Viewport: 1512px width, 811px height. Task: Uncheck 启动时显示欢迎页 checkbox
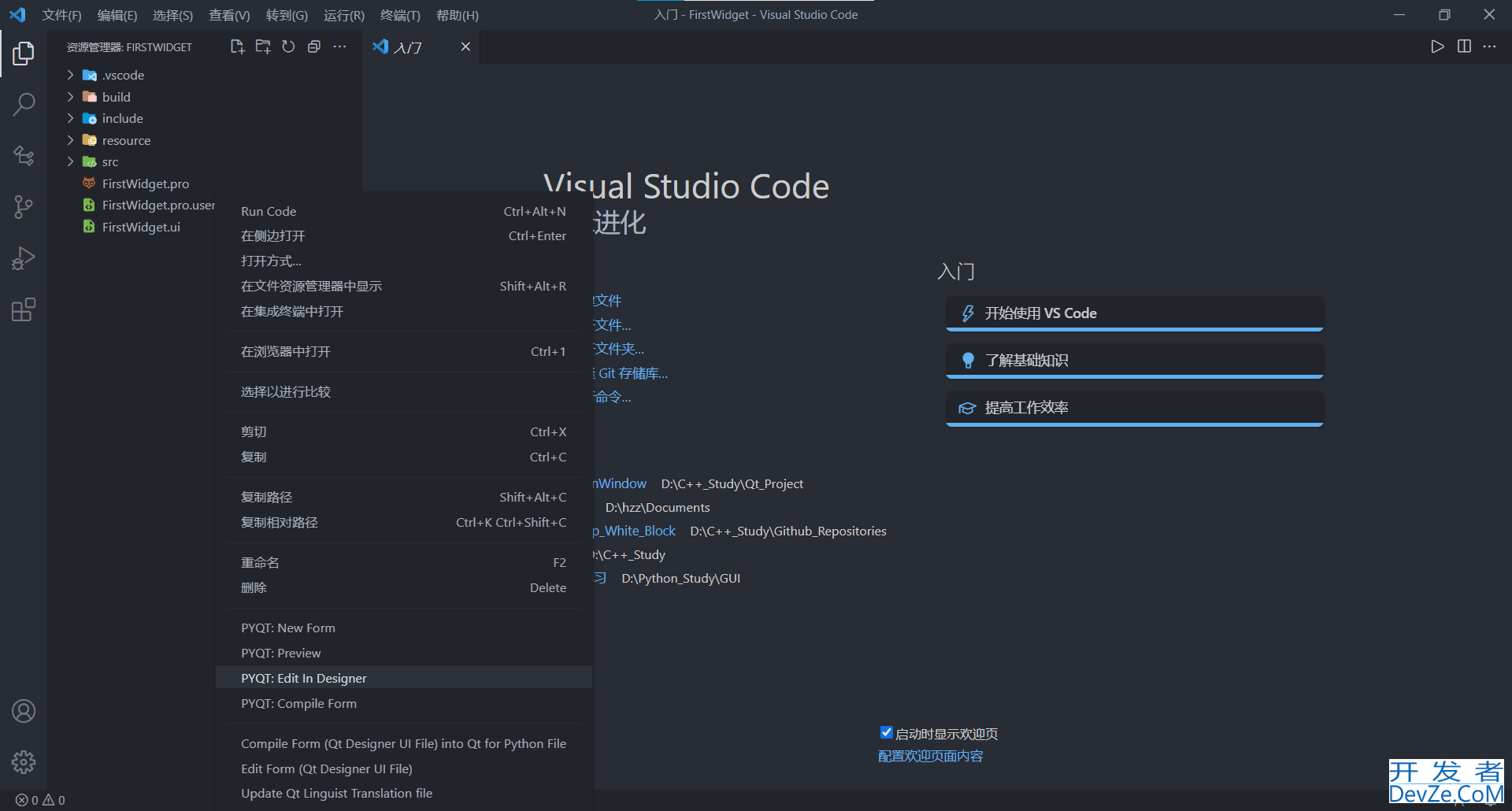coord(886,732)
